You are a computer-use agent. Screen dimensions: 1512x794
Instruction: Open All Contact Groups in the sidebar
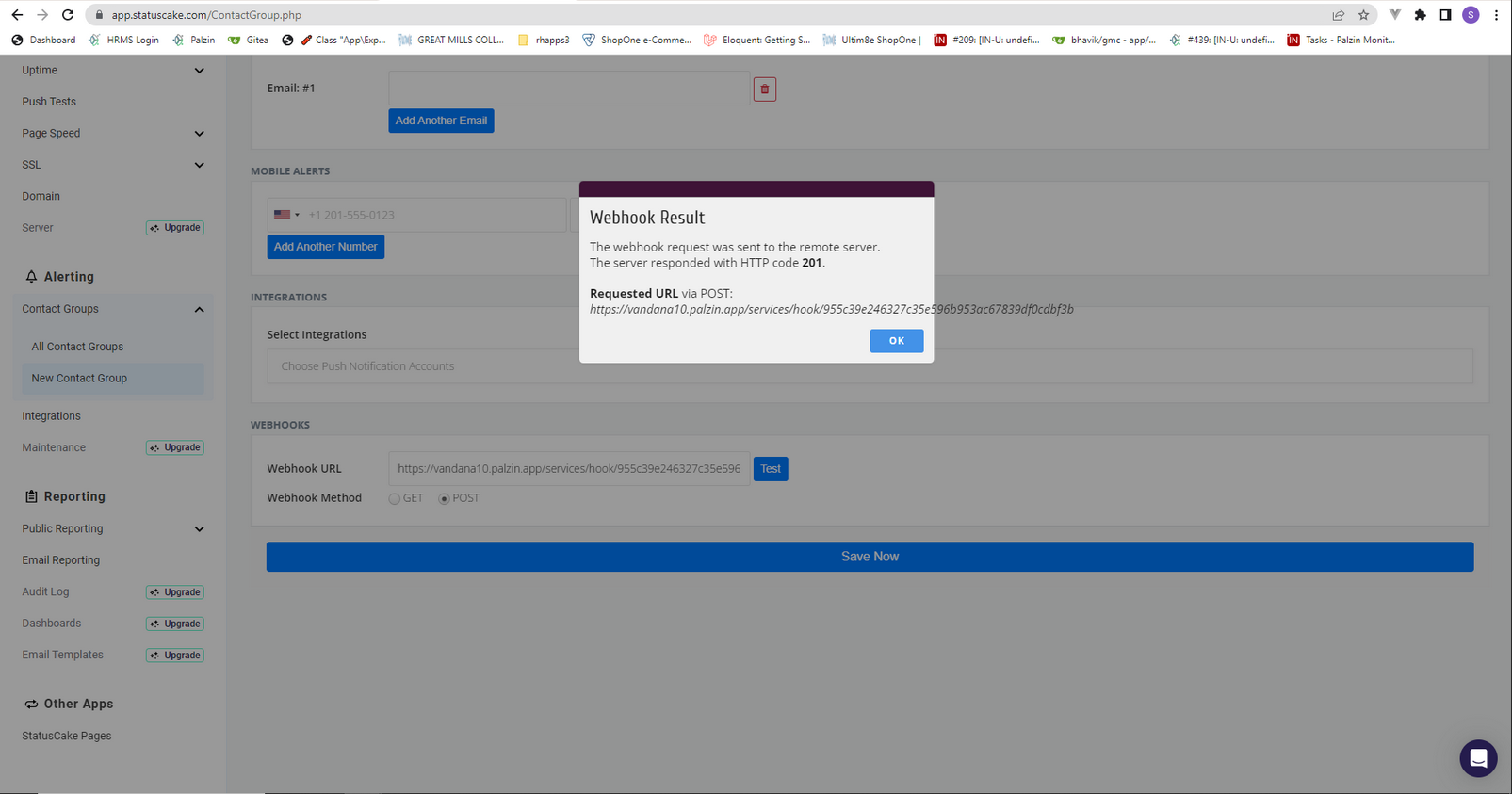coord(77,347)
